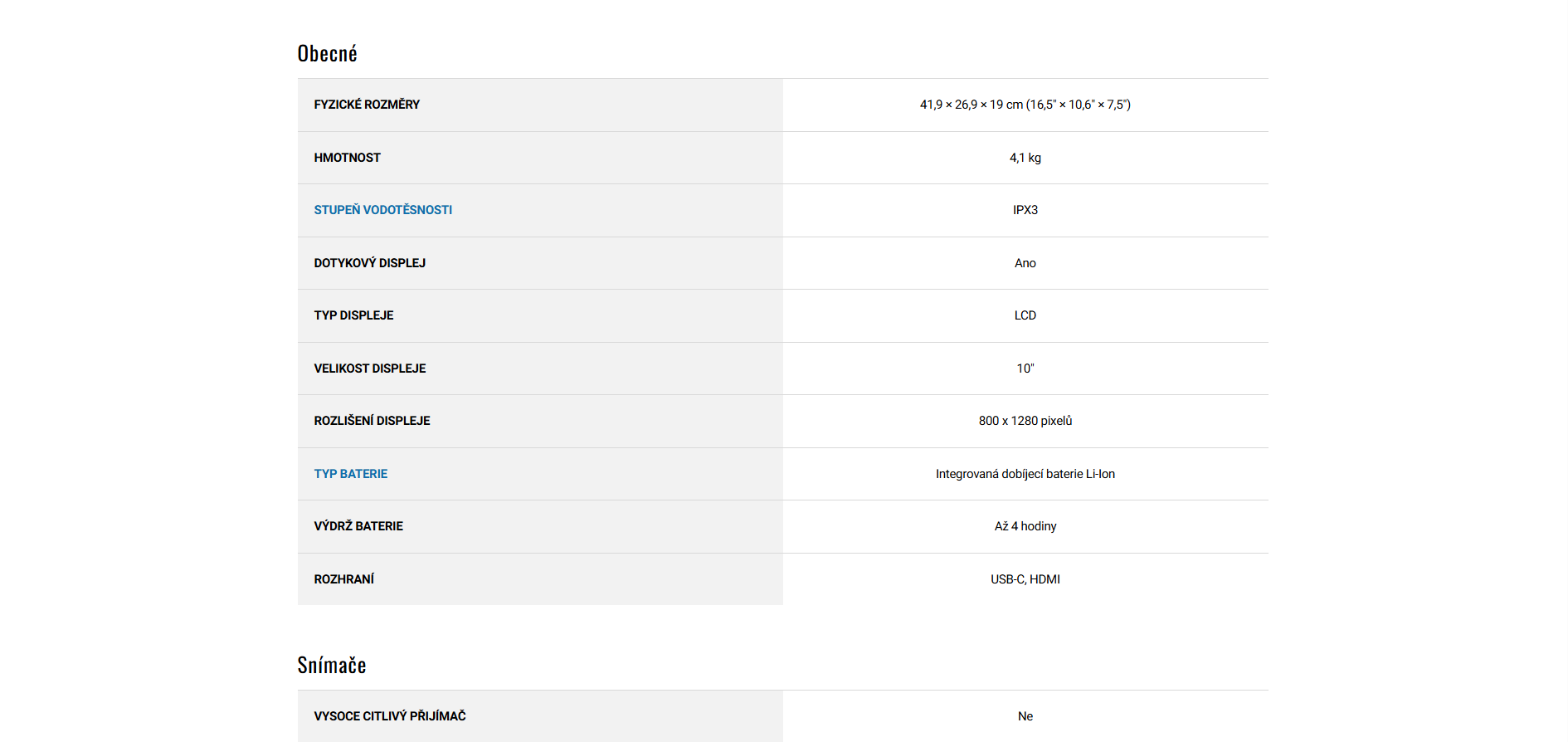The width and height of the screenshot is (1568, 742).
Task: Click the Až 4 hodiny value
Action: pyautogui.click(x=1025, y=526)
